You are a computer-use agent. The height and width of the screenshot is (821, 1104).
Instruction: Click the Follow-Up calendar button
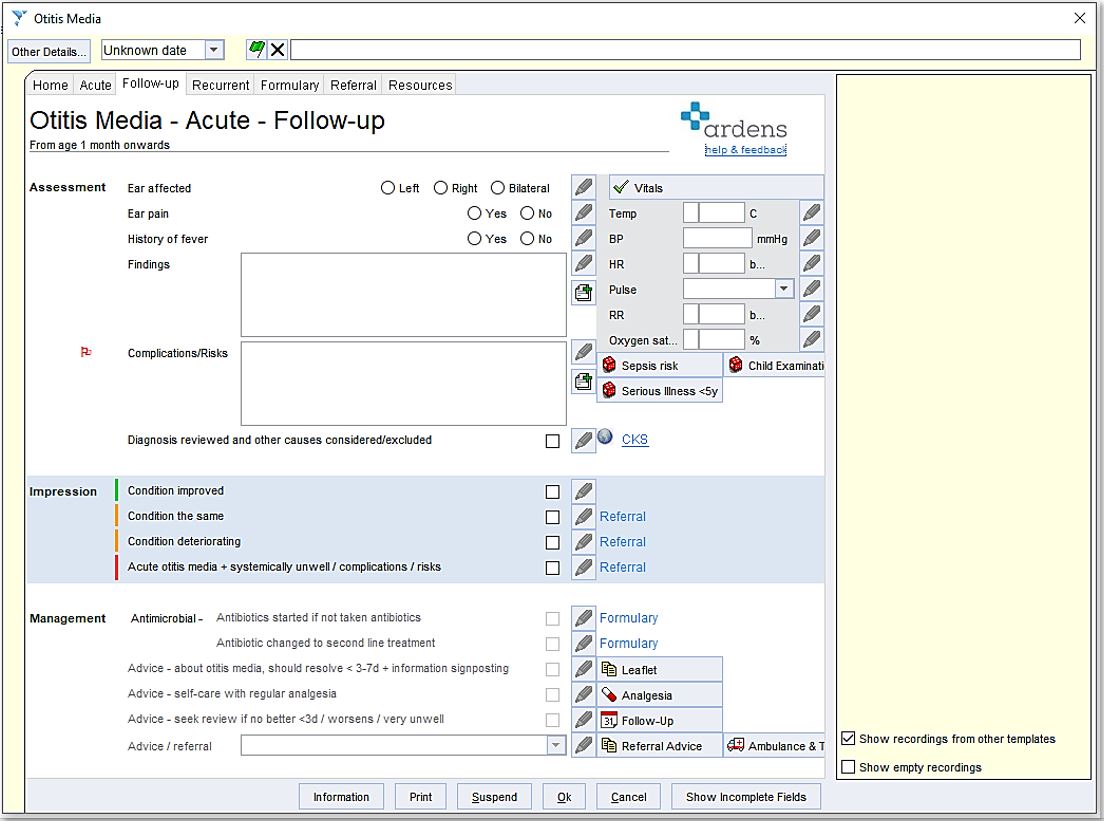click(x=660, y=720)
